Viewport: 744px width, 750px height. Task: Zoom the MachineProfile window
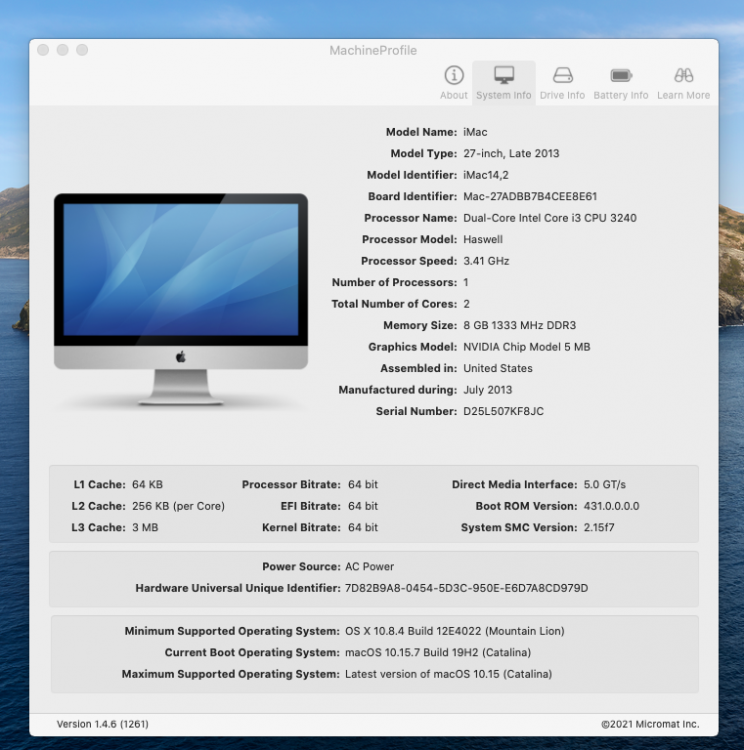82,50
